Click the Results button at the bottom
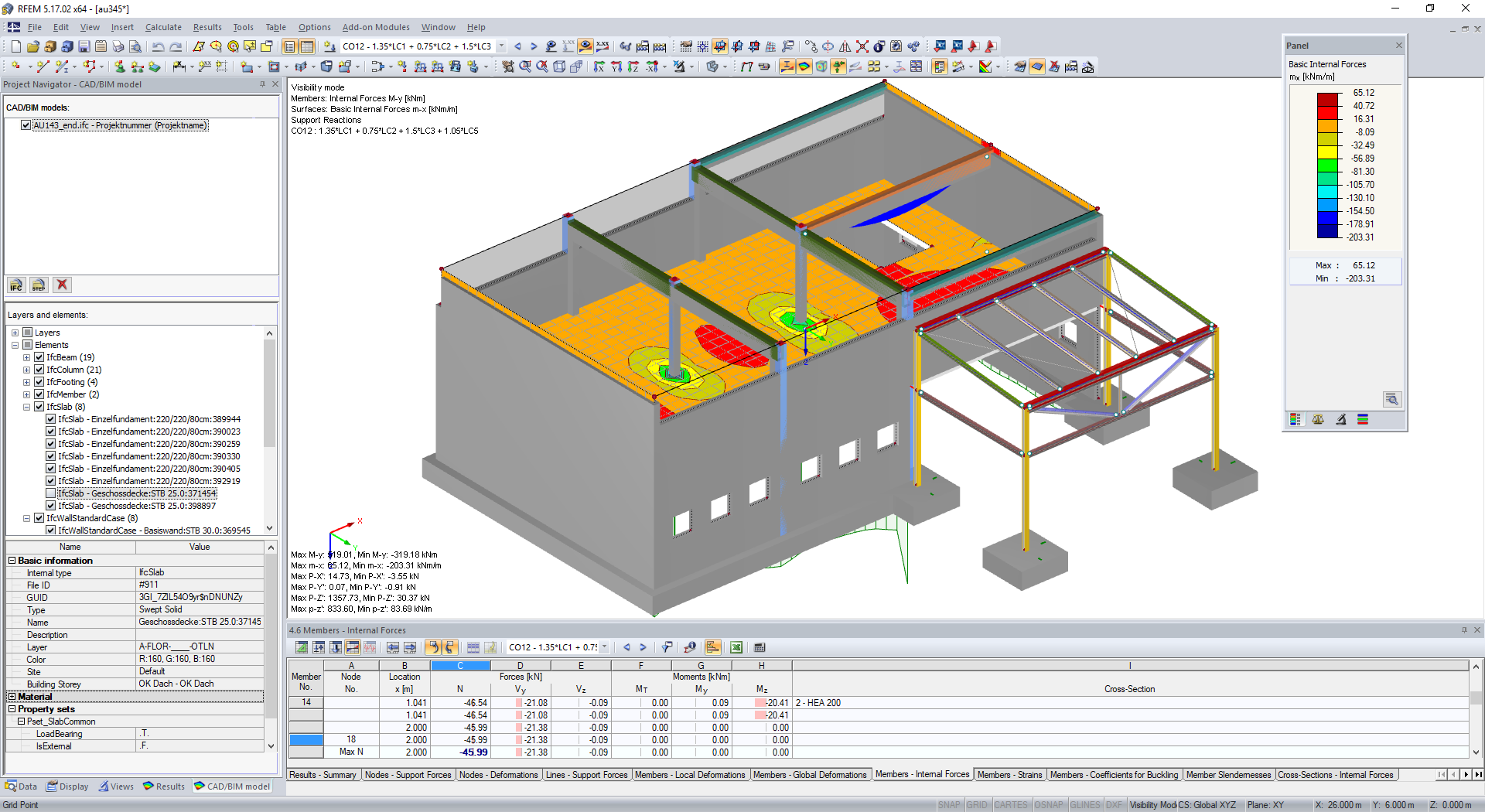 pyautogui.click(x=163, y=786)
